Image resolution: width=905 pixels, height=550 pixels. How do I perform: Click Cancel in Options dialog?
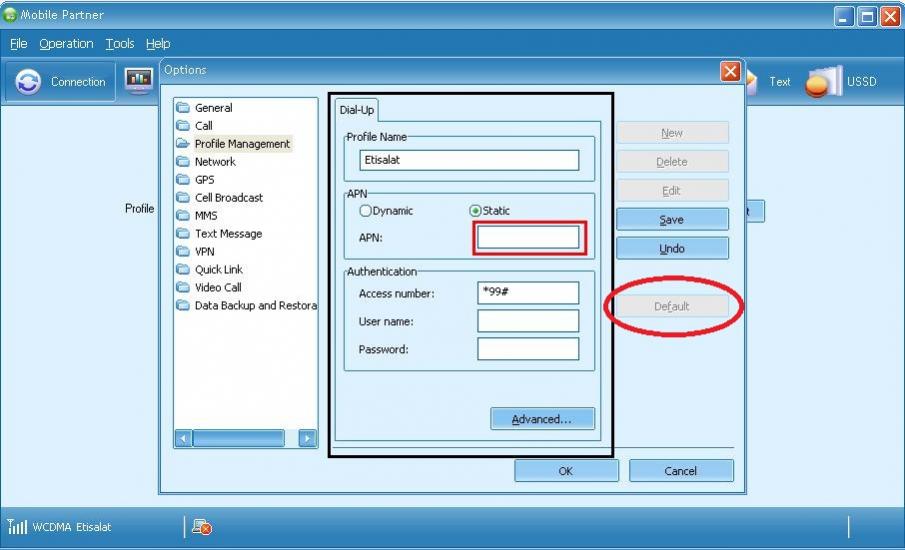(681, 471)
